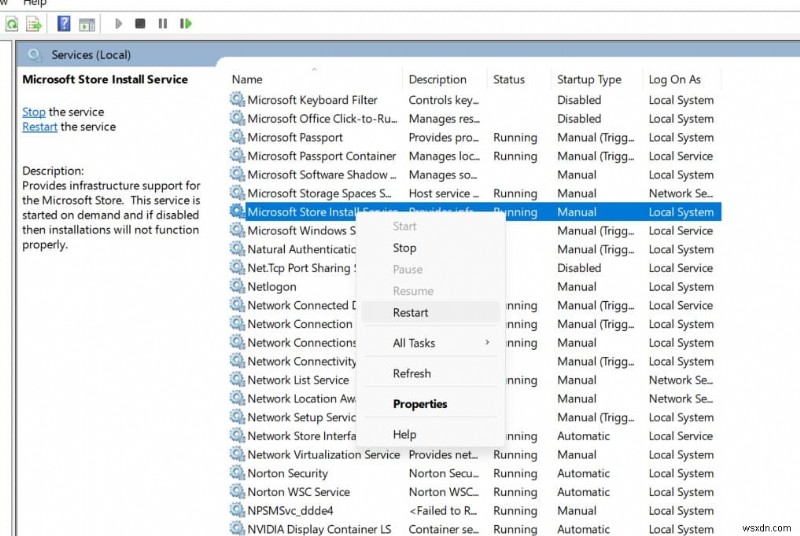The height and width of the screenshot is (536, 800).
Task: Click the Show/Hide Action Pane icon
Action: [87, 24]
